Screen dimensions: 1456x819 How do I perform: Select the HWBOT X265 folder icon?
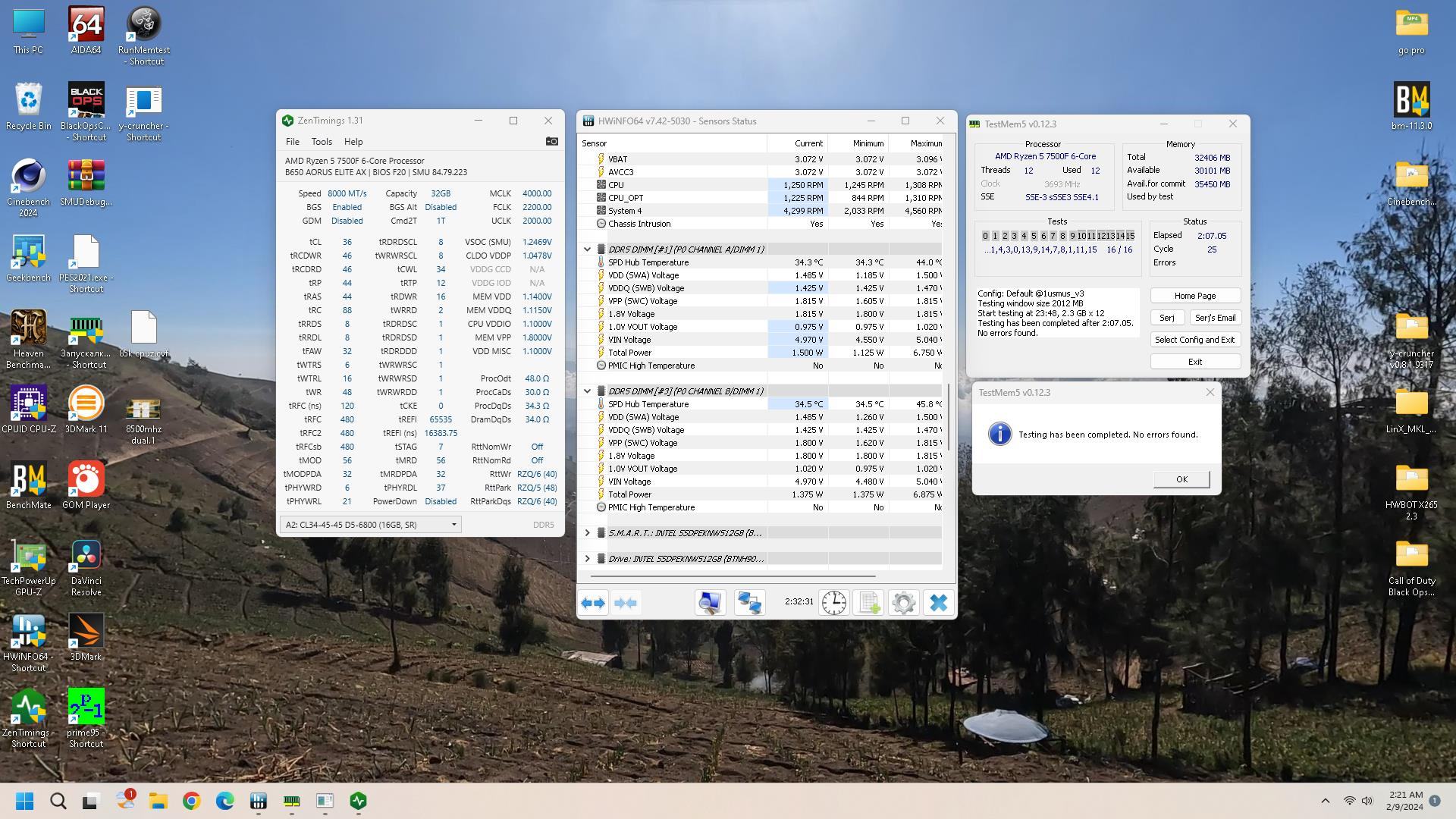[1411, 491]
